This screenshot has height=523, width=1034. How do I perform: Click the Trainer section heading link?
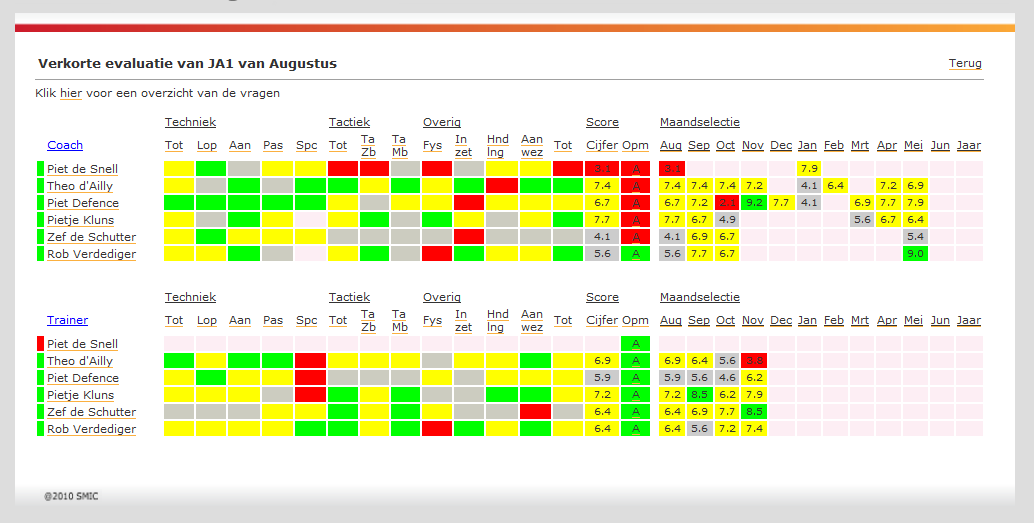[67, 321]
